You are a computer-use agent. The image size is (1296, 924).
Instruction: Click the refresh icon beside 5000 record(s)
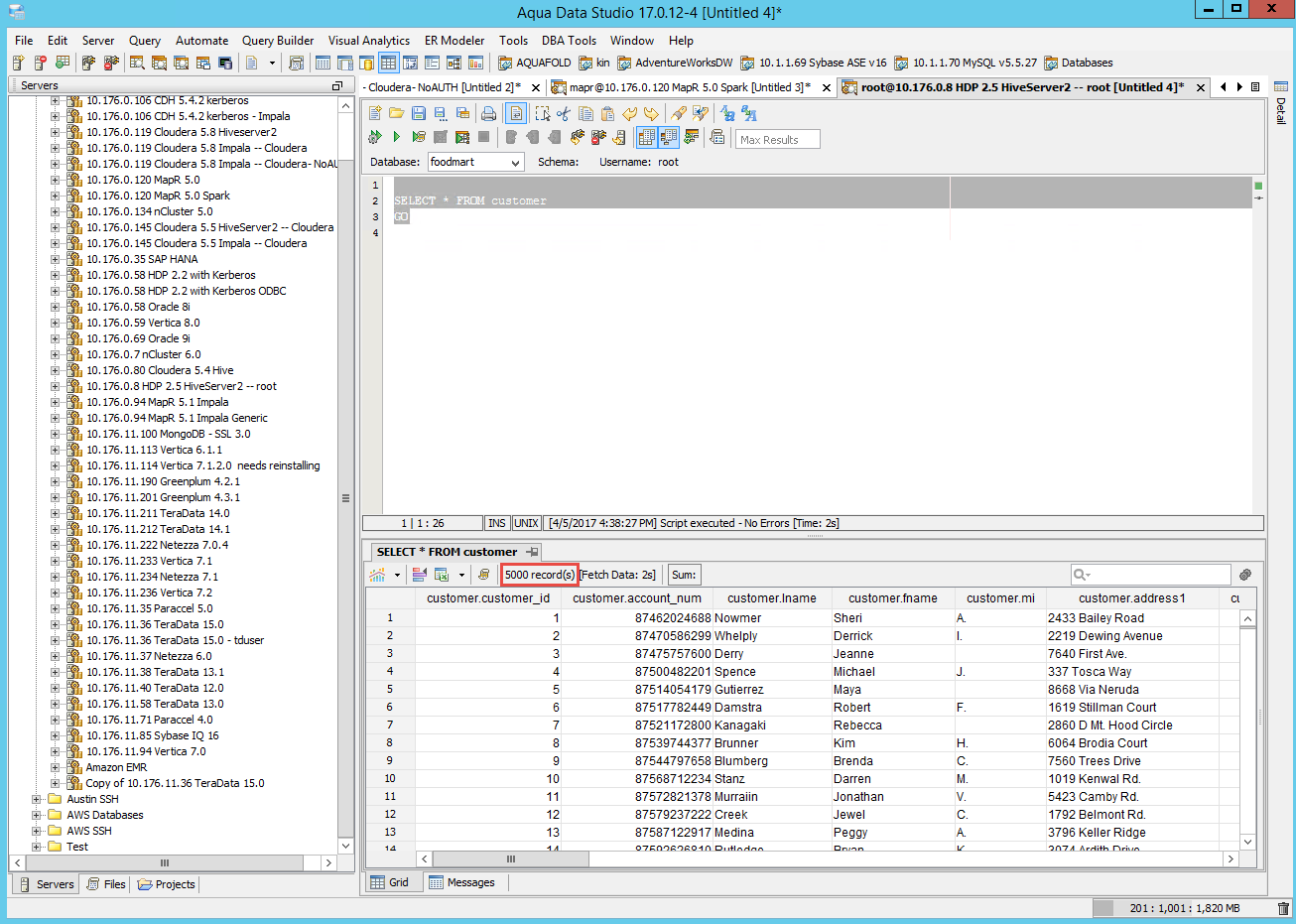click(x=483, y=575)
